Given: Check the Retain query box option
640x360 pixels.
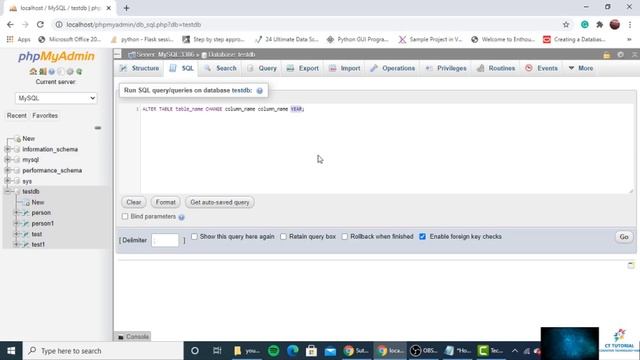Looking at the screenshot, I should click(x=283, y=236).
